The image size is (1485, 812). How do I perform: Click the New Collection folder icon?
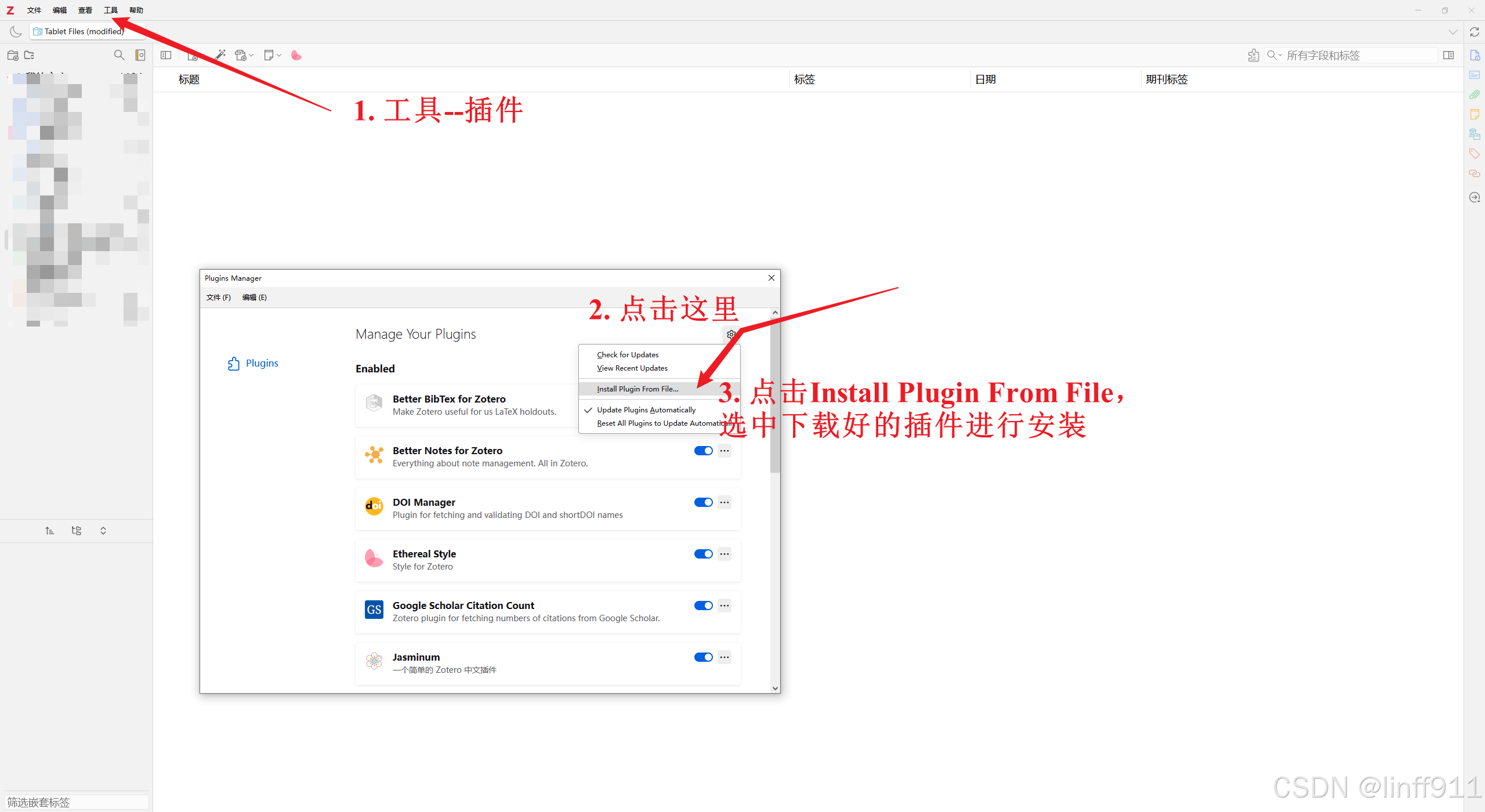click(x=13, y=55)
